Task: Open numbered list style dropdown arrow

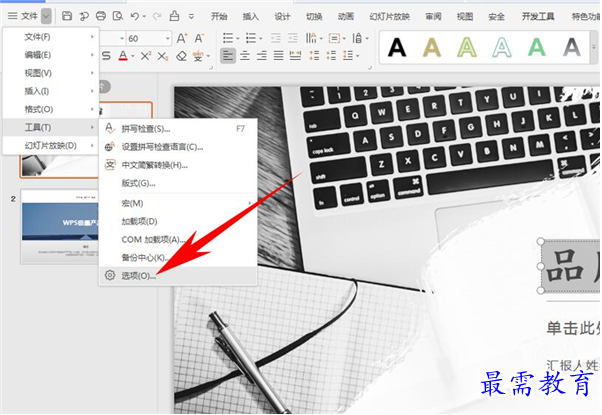Action: pyautogui.click(x=260, y=38)
